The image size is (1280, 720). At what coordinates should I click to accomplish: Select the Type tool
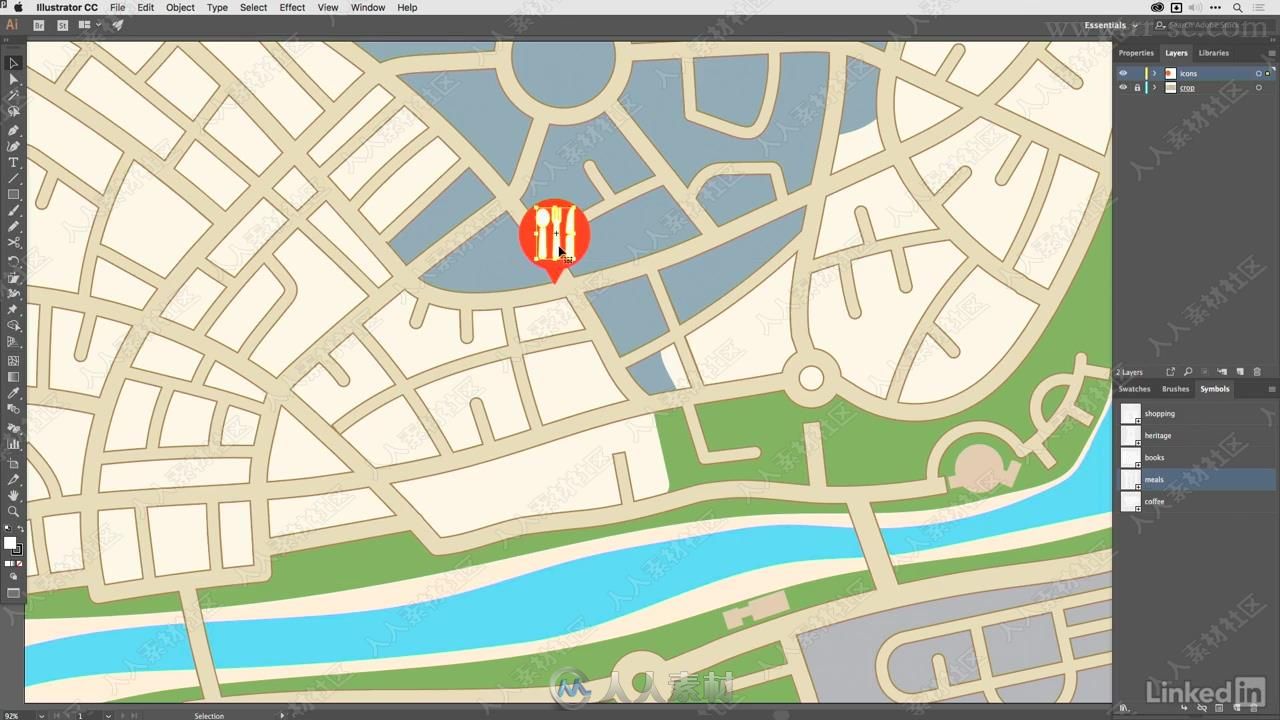(13, 162)
